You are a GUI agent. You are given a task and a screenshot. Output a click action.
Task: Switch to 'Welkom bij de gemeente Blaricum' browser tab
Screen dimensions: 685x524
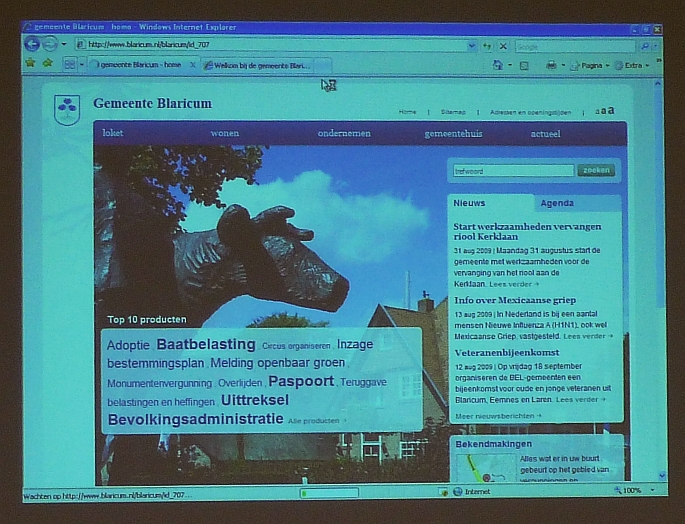pyautogui.click(x=257, y=65)
